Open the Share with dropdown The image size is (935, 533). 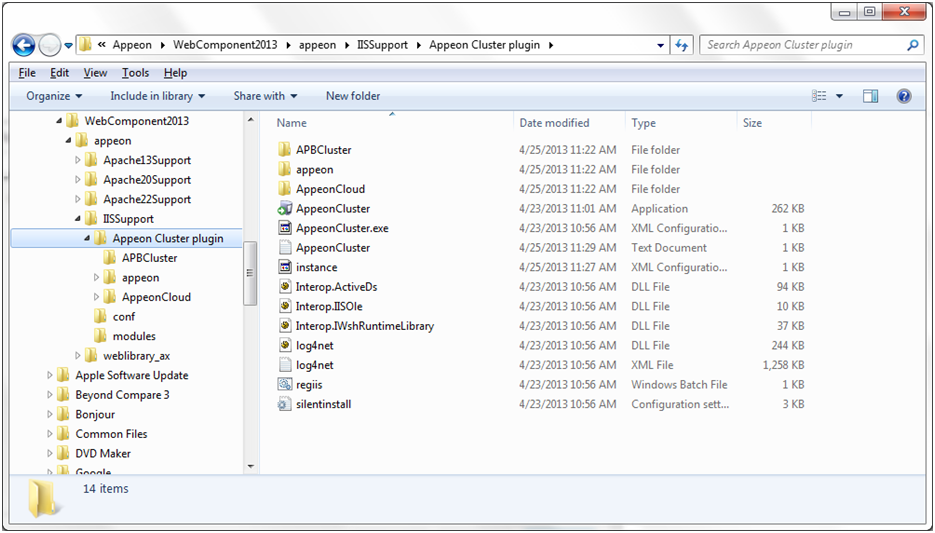265,96
